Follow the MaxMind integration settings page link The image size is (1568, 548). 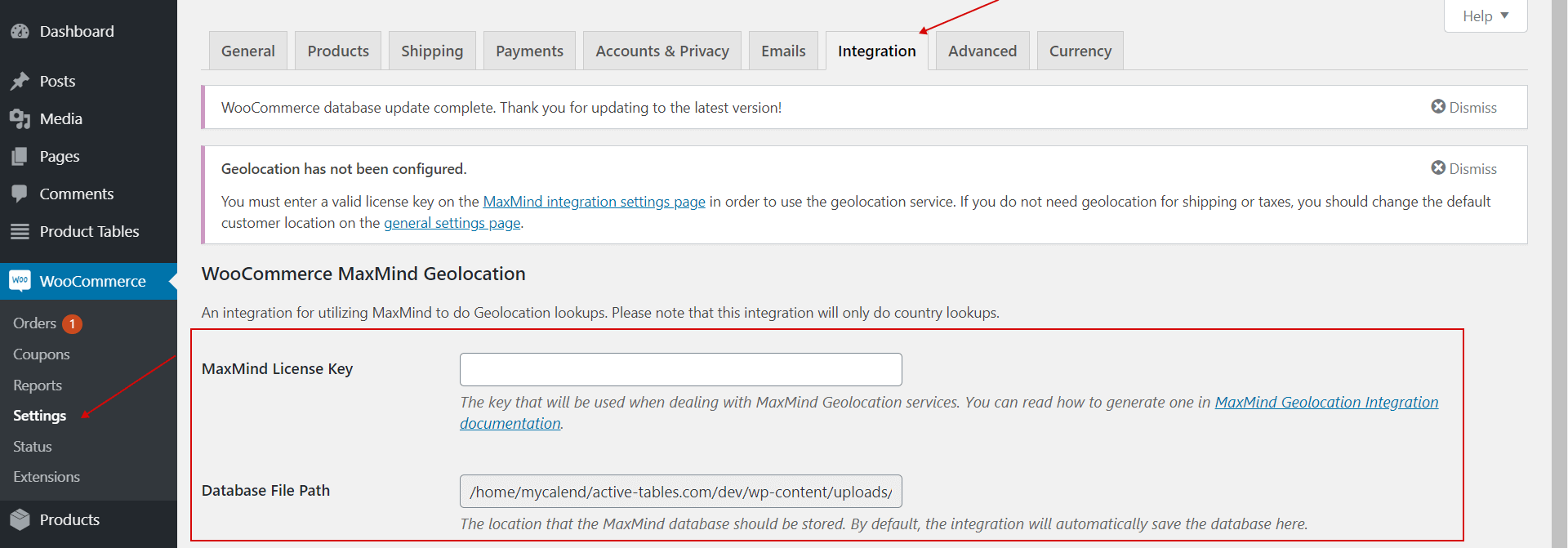(594, 202)
